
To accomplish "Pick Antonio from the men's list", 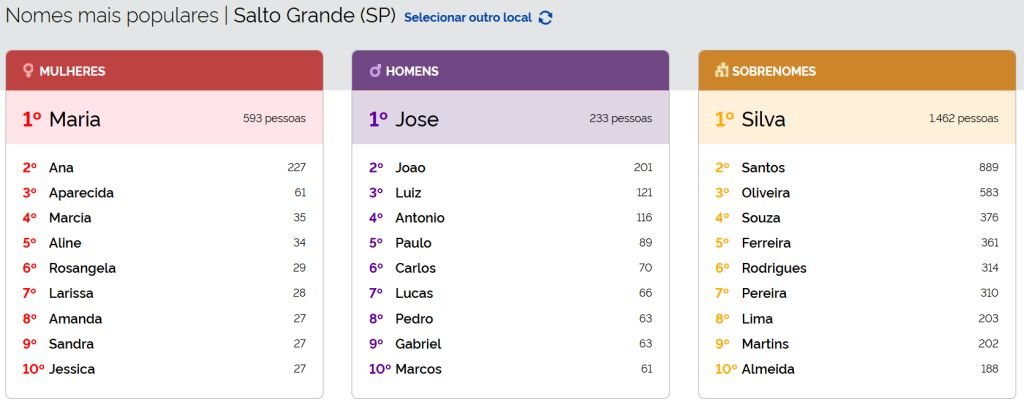I will click(420, 218).
